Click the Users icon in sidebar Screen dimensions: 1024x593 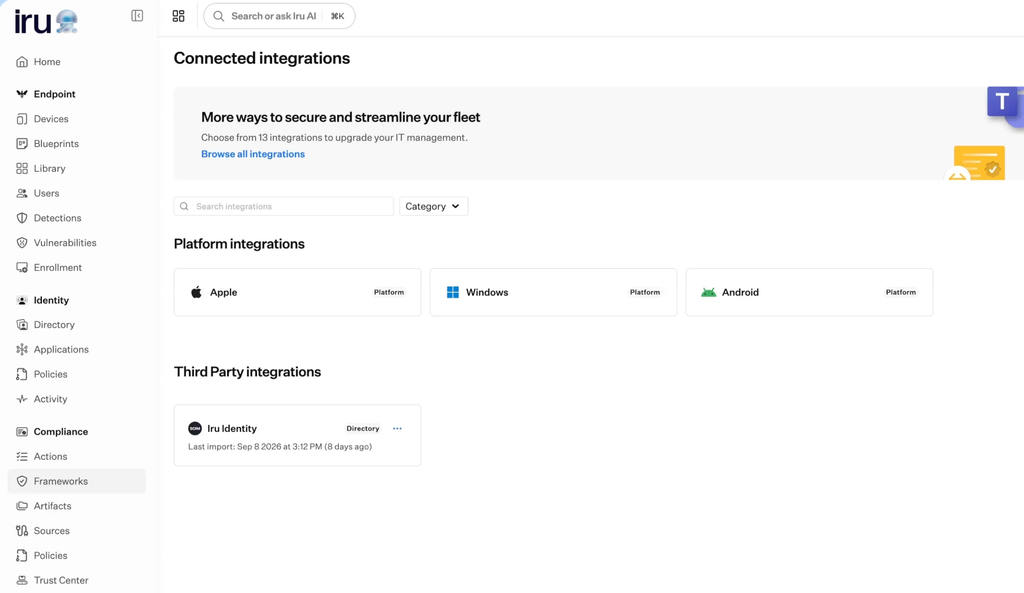(22, 193)
